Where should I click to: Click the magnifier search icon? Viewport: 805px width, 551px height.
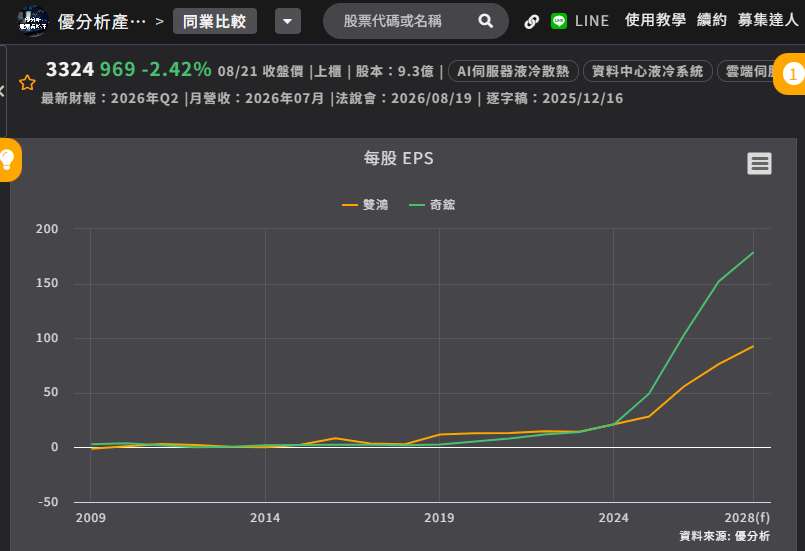pyautogui.click(x=486, y=21)
